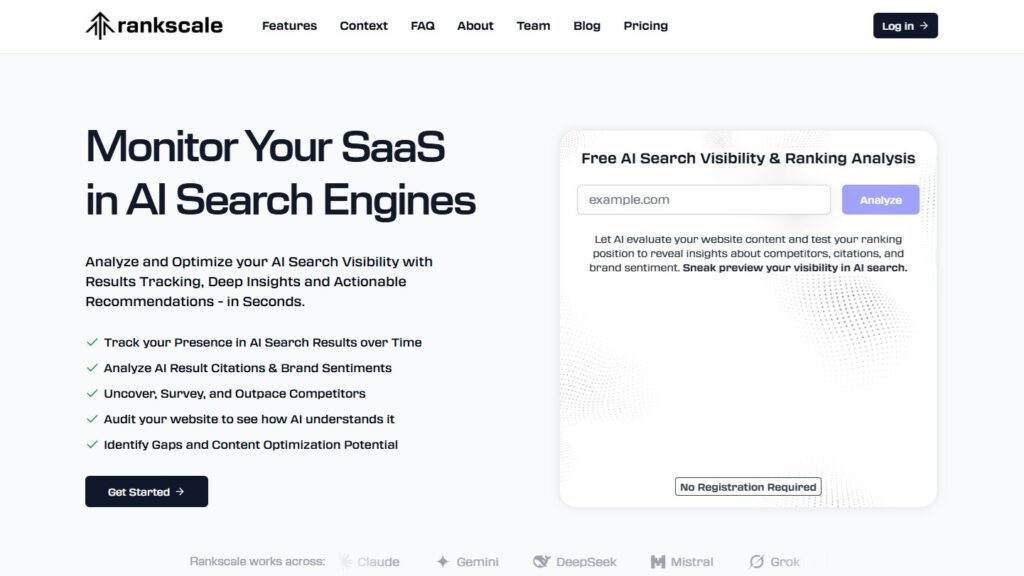Click the Claude logo icon

pos(346,562)
